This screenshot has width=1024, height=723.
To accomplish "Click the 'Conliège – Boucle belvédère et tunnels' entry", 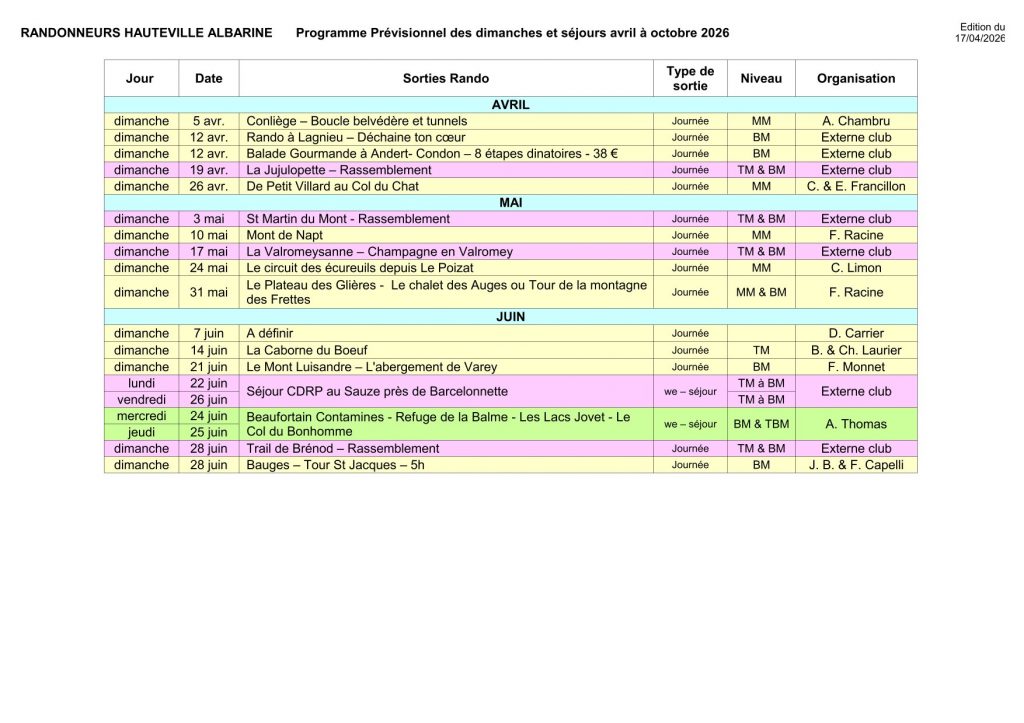I will point(356,121).
